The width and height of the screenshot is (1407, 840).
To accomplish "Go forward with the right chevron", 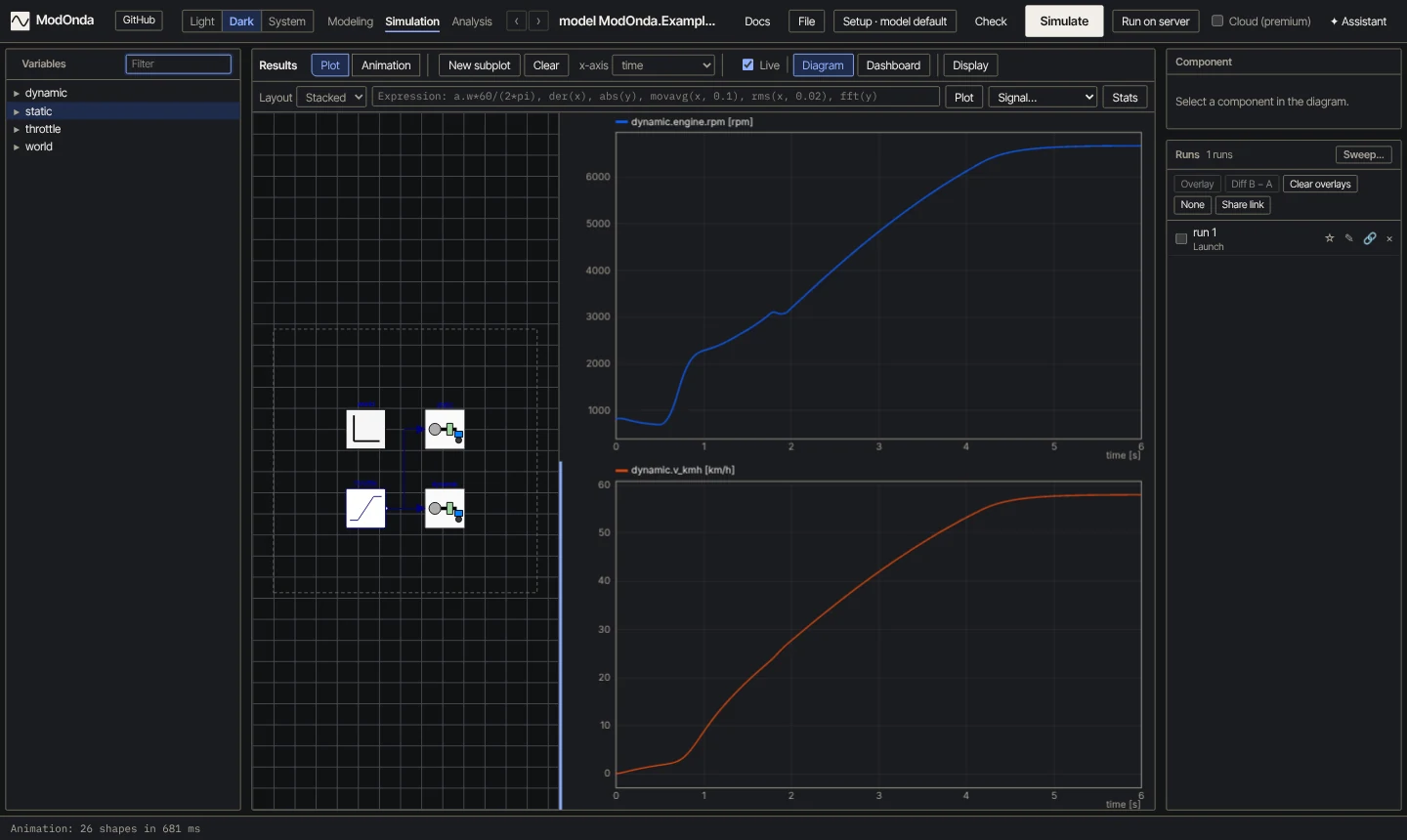I will (538, 21).
